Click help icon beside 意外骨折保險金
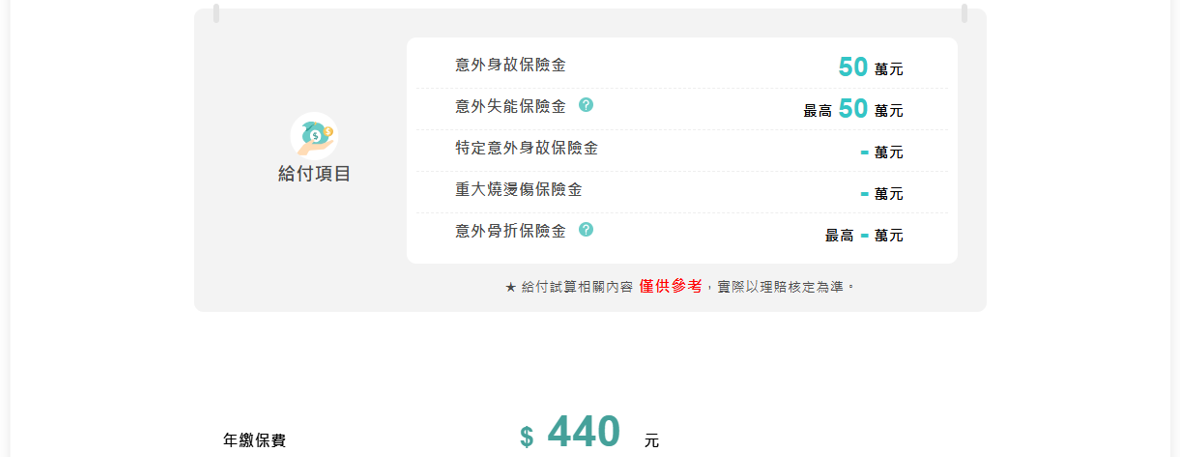This screenshot has height=457, width=1180. 586,230
